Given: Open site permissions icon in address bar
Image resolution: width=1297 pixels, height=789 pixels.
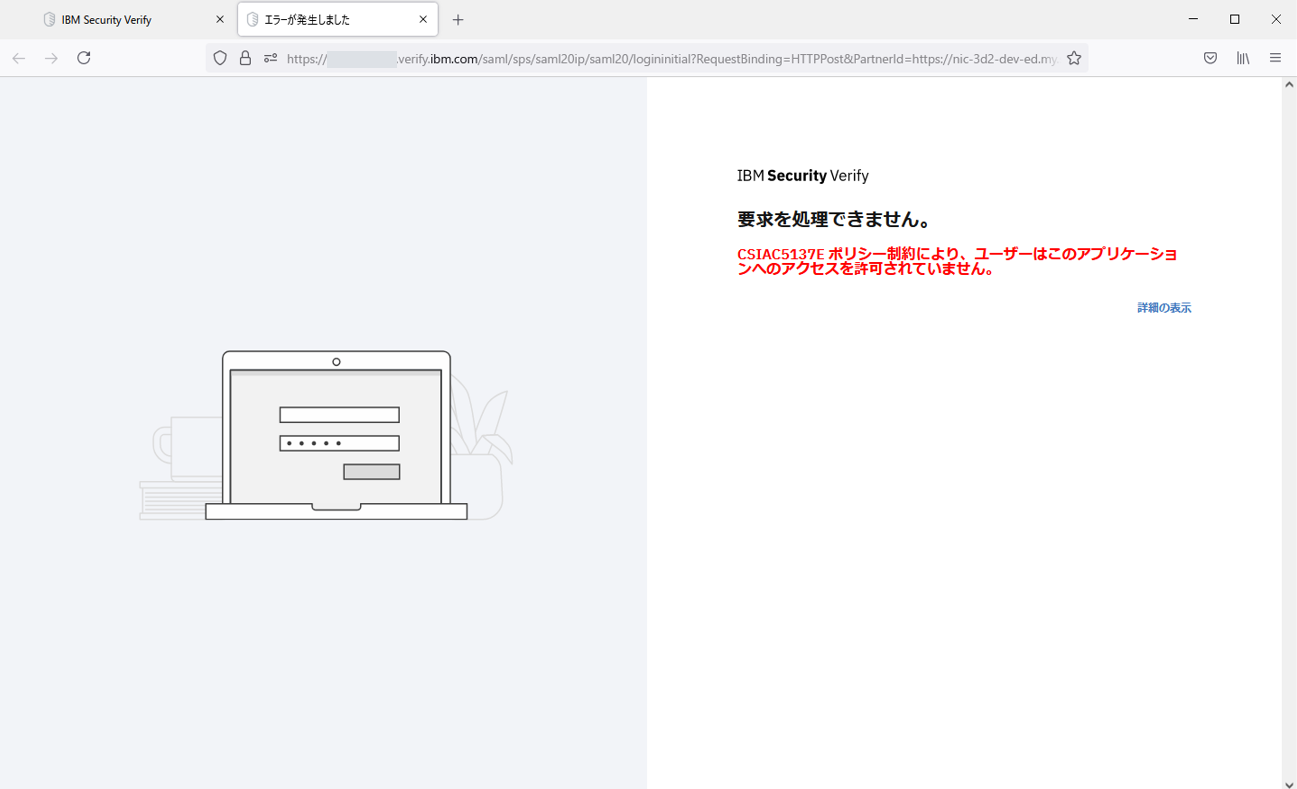Looking at the screenshot, I should pyautogui.click(x=270, y=58).
